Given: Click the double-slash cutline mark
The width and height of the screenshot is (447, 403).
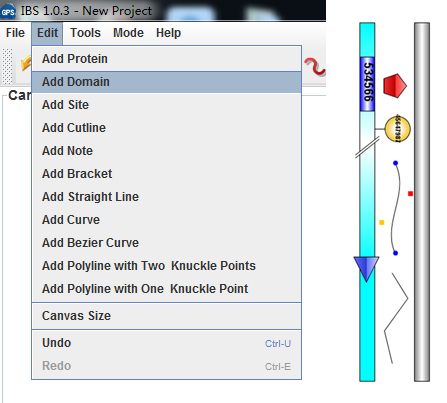Looking at the screenshot, I should pos(367,148).
